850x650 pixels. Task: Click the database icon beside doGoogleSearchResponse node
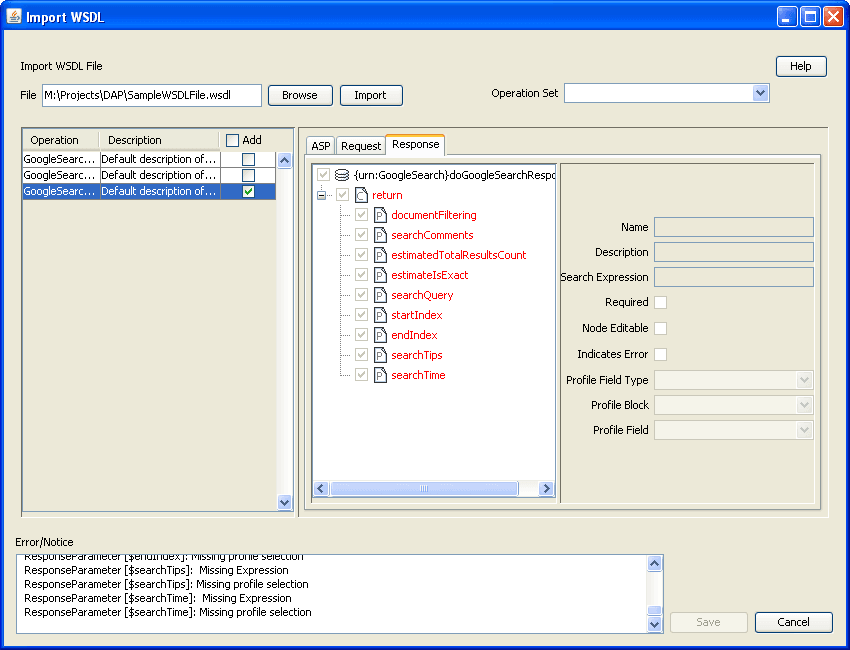coord(342,175)
